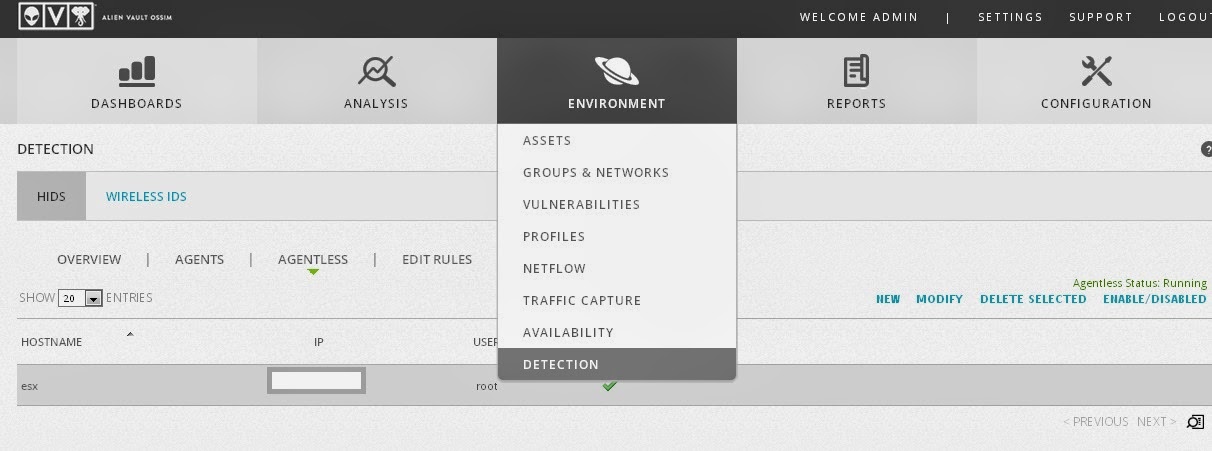Open the Dashboards bar chart icon
The height and width of the screenshot is (451, 1212).
coord(137,71)
